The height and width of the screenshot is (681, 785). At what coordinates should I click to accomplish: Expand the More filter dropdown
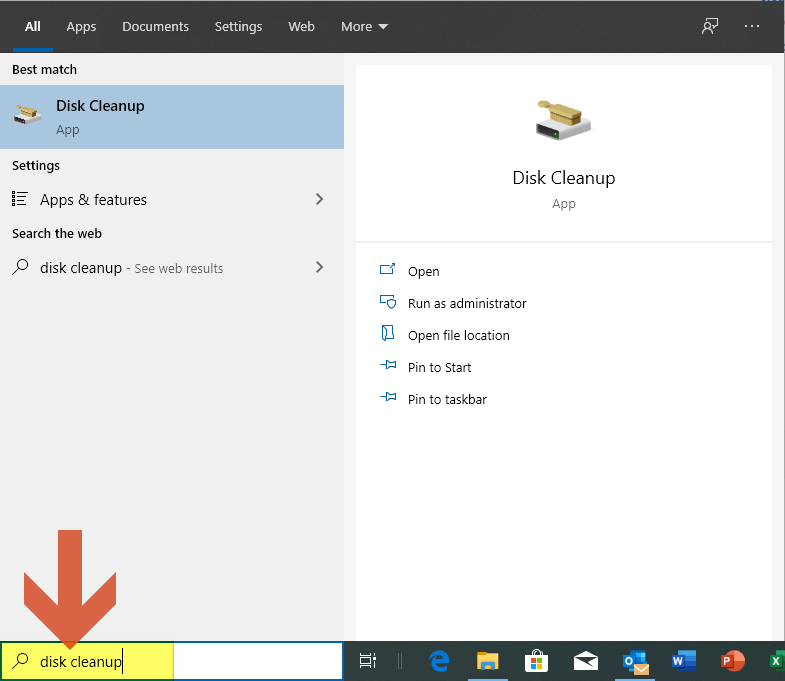point(364,27)
